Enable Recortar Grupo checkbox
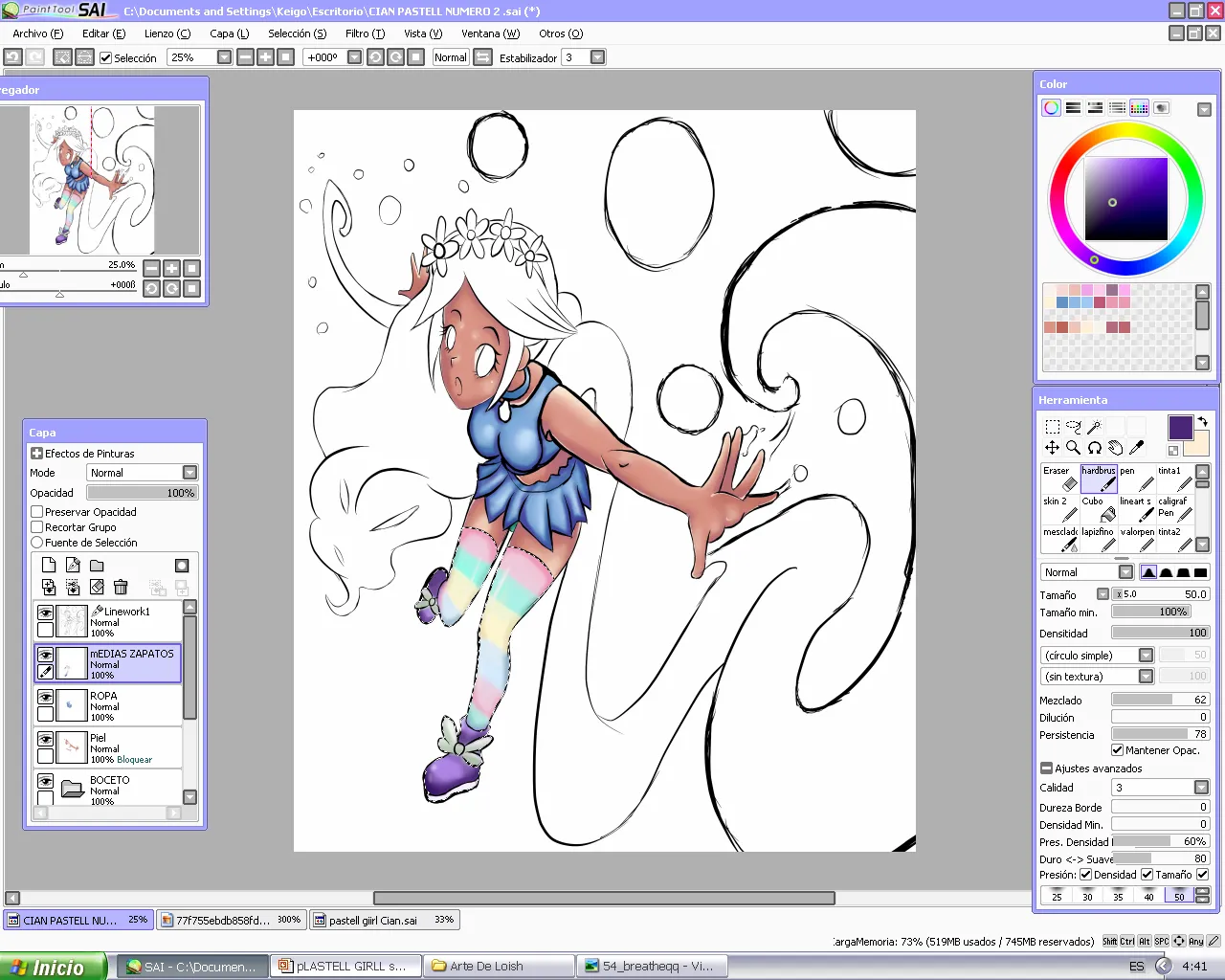The height and width of the screenshot is (980, 1225). 37,527
